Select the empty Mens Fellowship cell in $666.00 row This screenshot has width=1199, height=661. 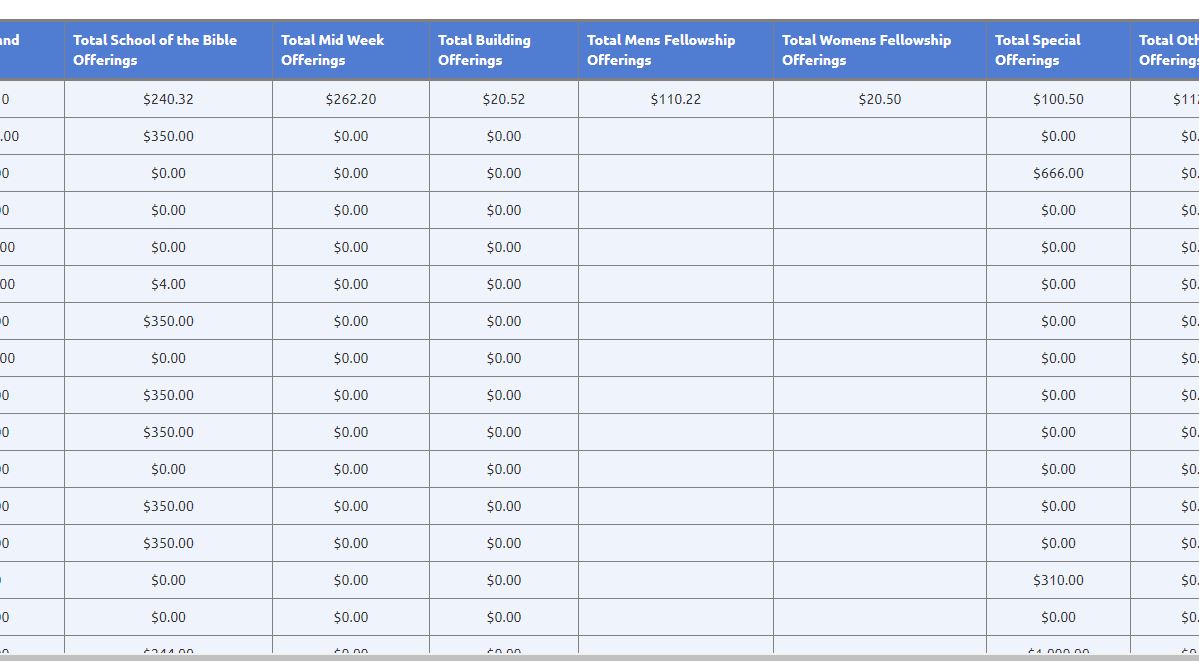675,173
